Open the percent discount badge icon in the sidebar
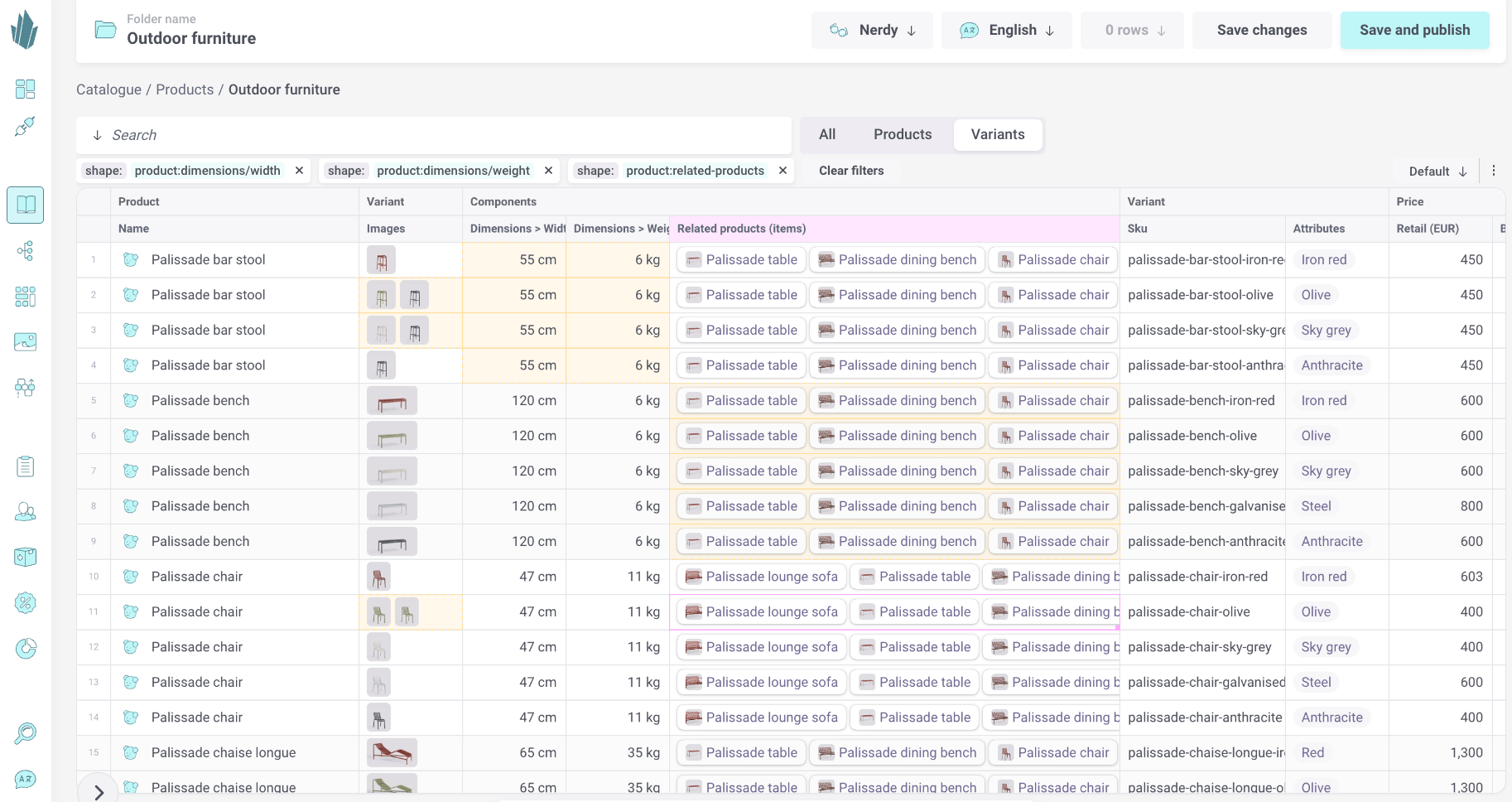This screenshot has height=802, width=1512. pos(26,603)
